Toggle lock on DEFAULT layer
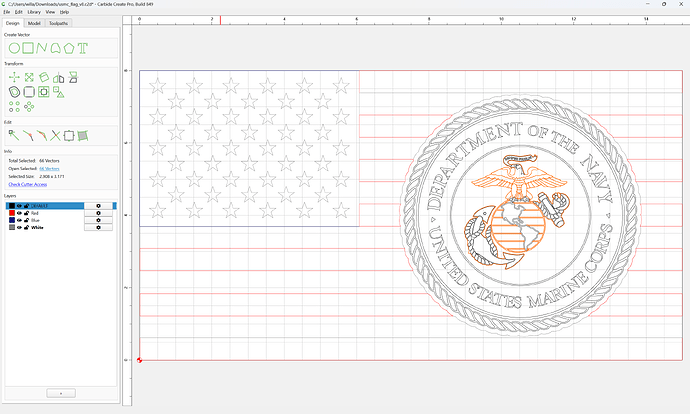 (x=26, y=206)
